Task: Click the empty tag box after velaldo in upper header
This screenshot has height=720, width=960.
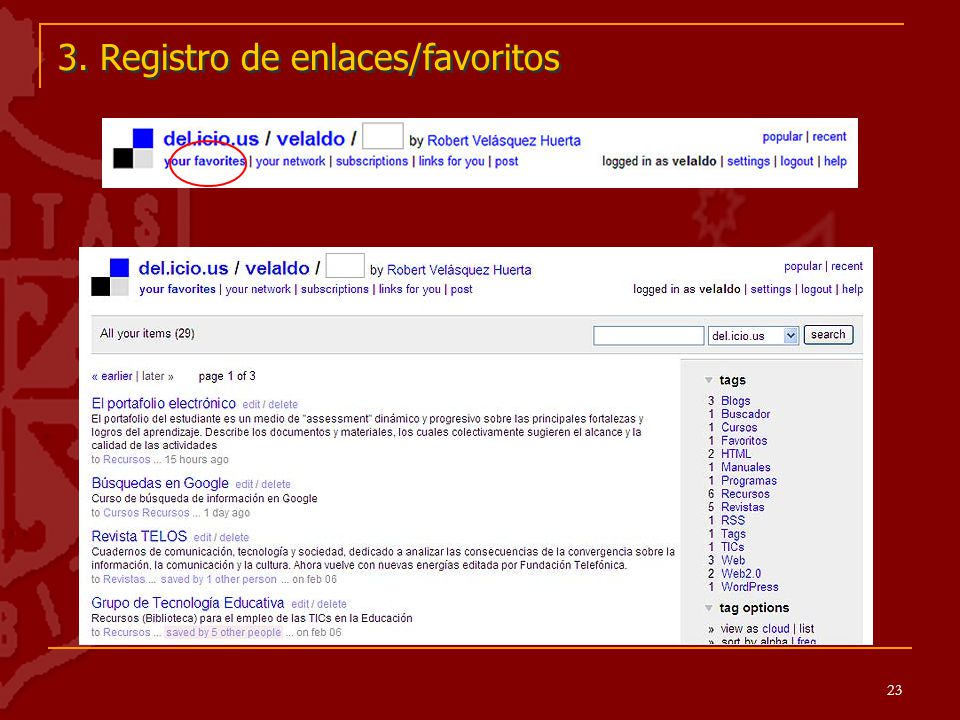Action: 383,136
